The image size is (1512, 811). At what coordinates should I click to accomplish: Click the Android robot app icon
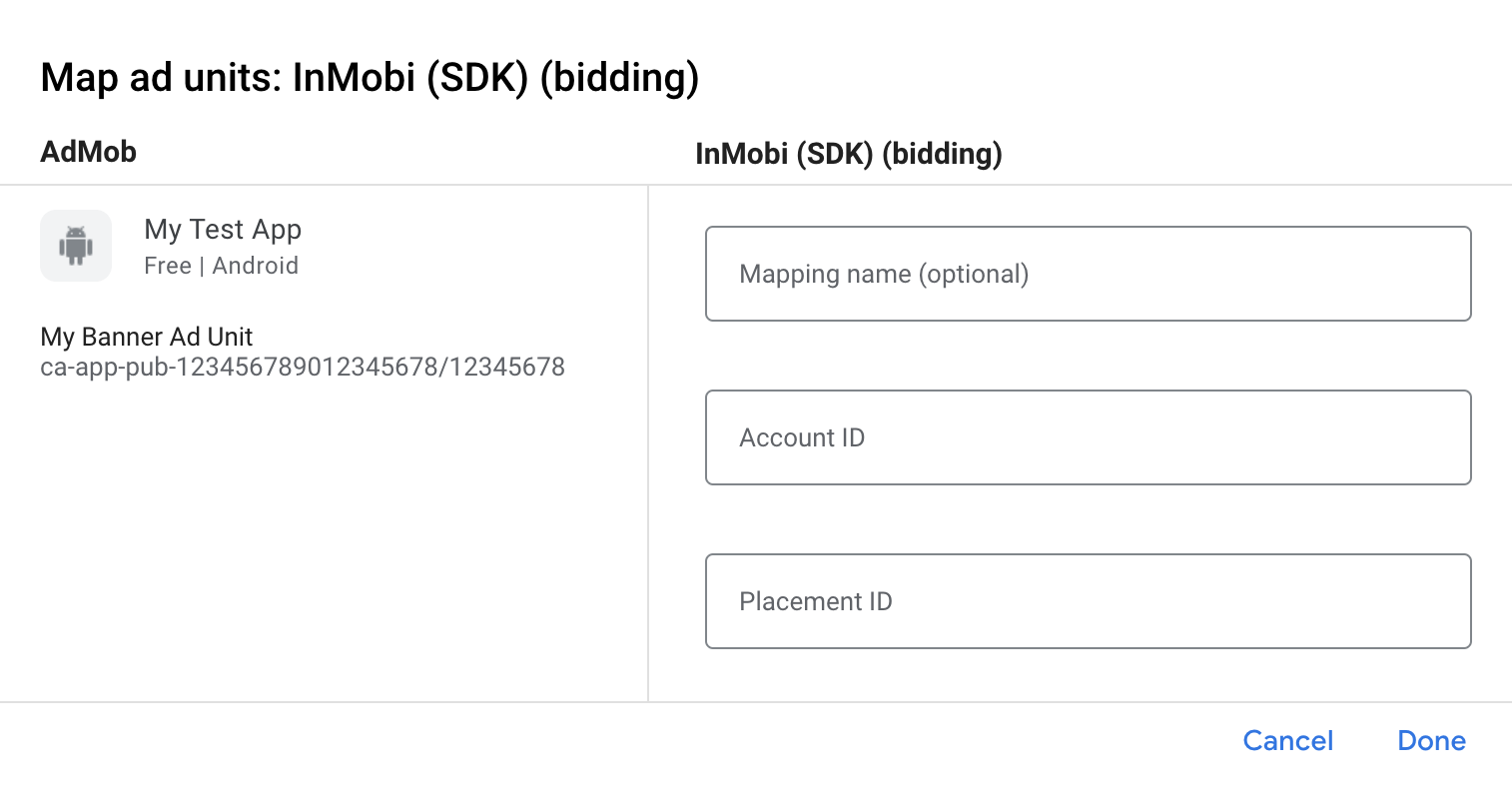(76, 246)
